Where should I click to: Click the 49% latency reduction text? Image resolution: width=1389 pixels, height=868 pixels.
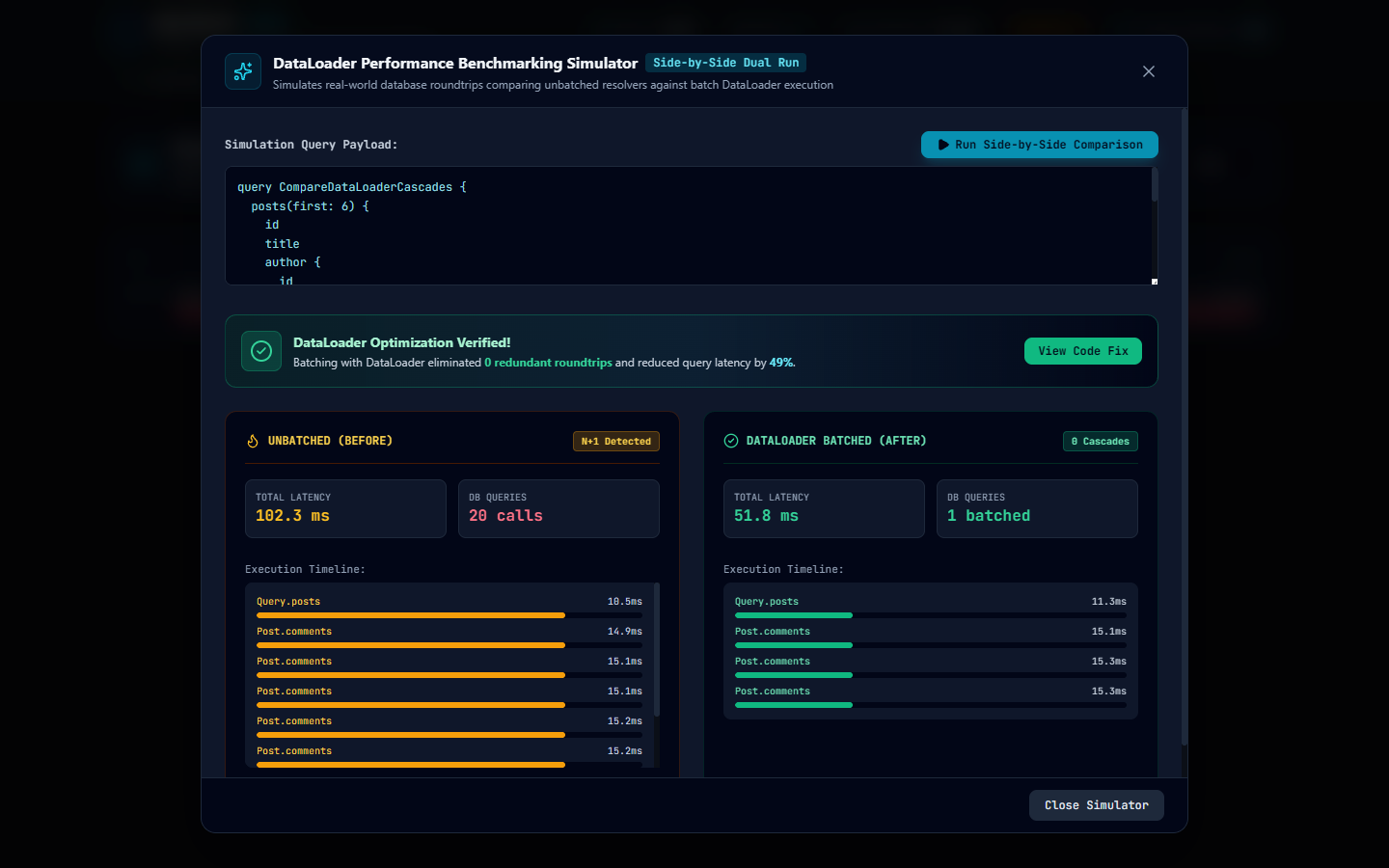pos(781,363)
